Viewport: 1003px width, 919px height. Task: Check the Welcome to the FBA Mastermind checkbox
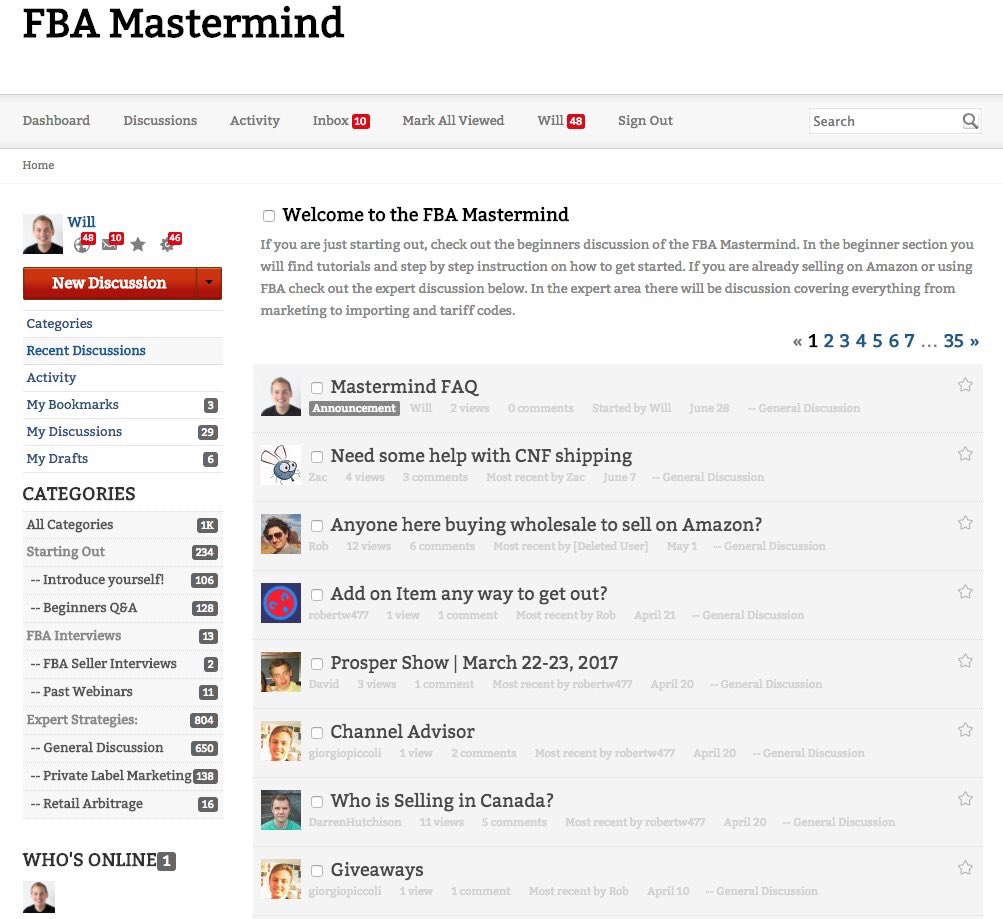(x=268, y=216)
